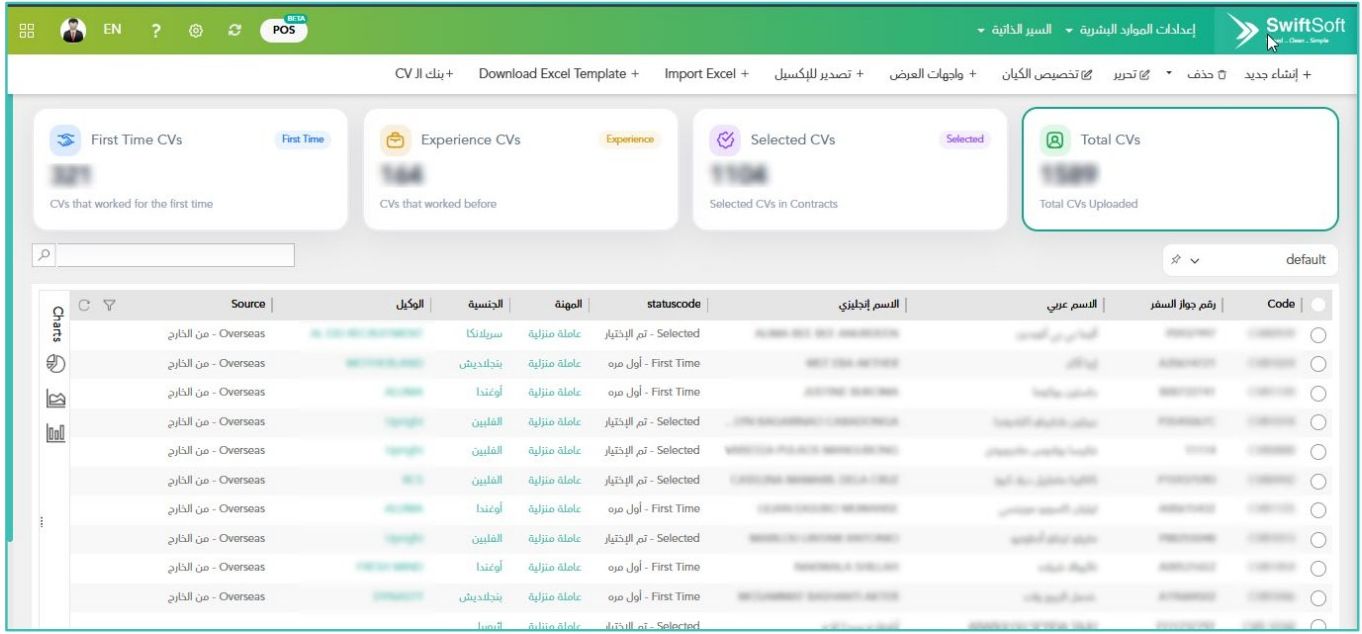Select the Selected CVs card
Viewport: 1362px width, 634px height.
(x=850, y=169)
